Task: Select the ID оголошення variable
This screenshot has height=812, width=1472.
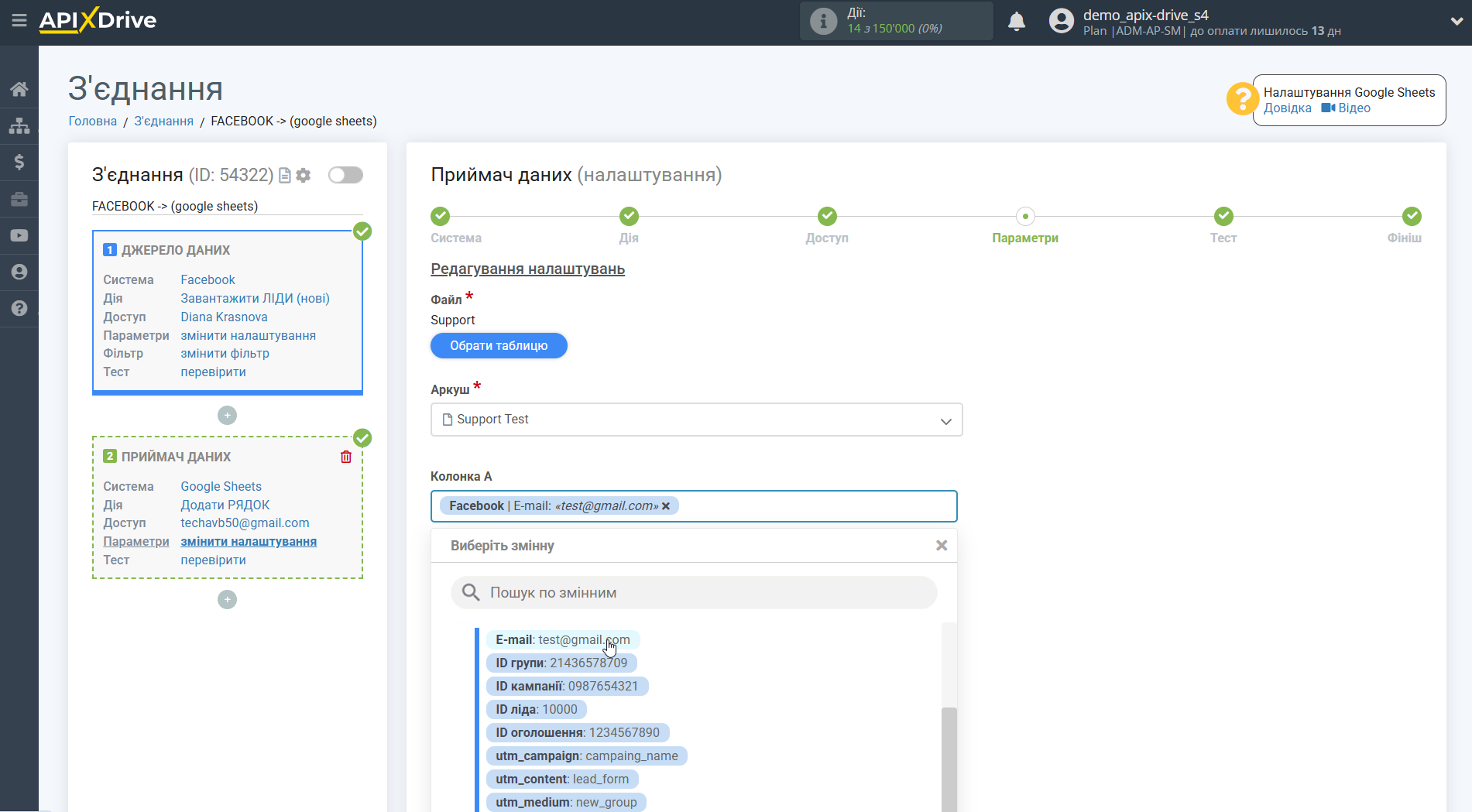Action: (x=578, y=733)
